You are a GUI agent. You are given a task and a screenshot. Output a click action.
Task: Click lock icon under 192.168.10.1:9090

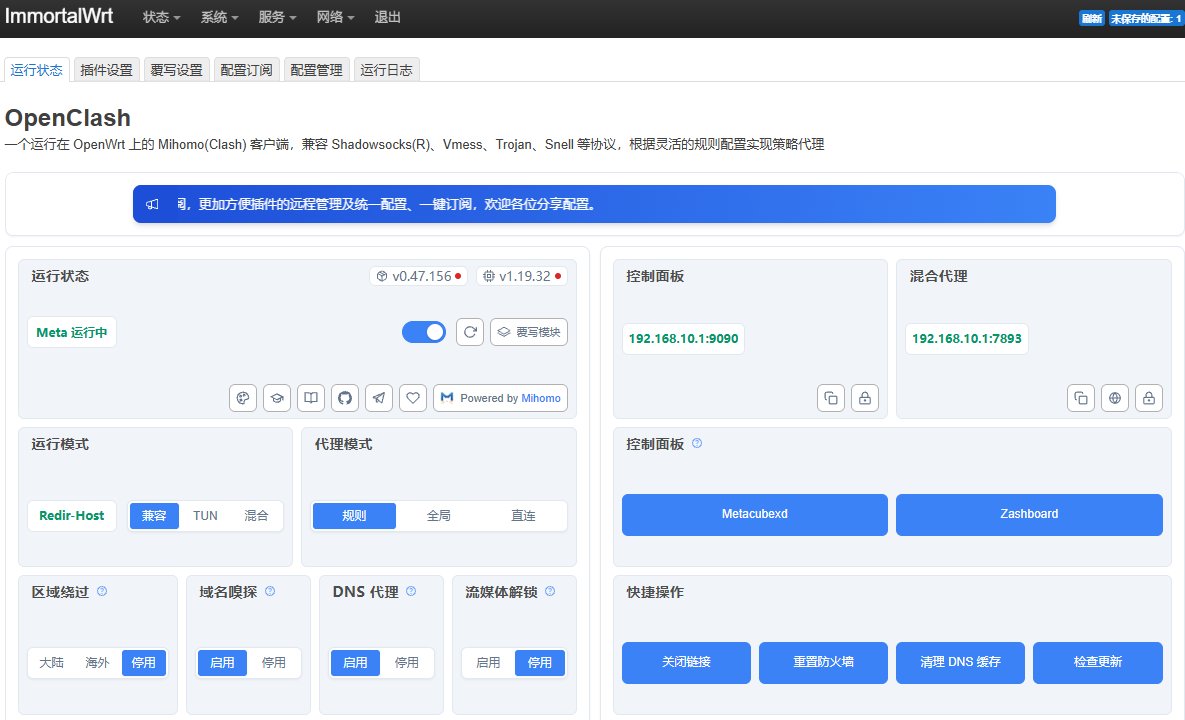pyautogui.click(x=865, y=398)
